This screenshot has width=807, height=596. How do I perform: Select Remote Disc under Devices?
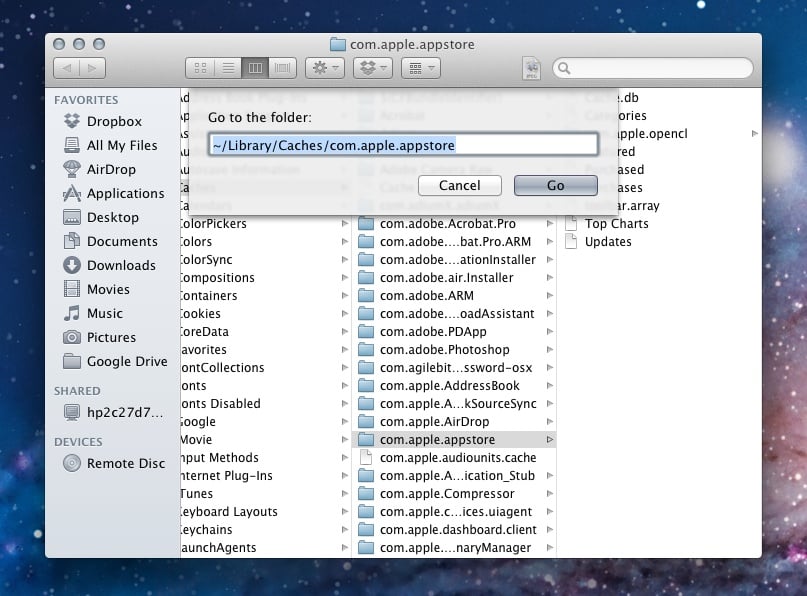point(113,463)
